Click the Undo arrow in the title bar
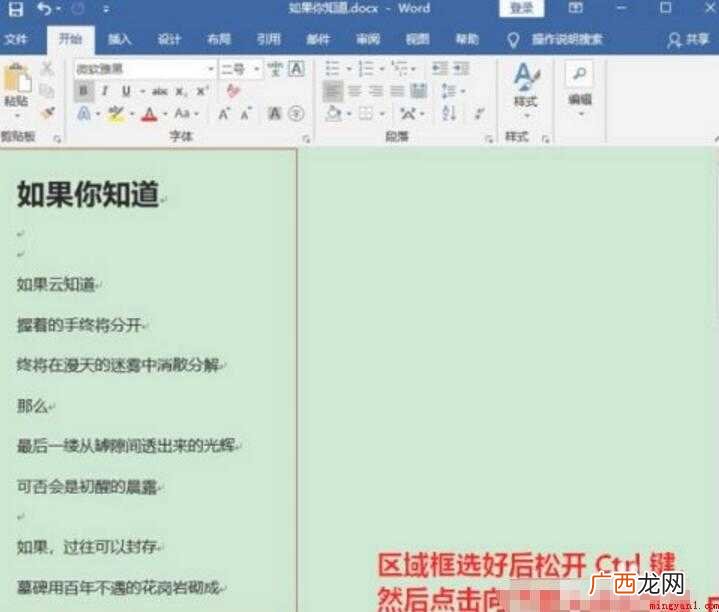The image size is (719, 612). coord(44,8)
